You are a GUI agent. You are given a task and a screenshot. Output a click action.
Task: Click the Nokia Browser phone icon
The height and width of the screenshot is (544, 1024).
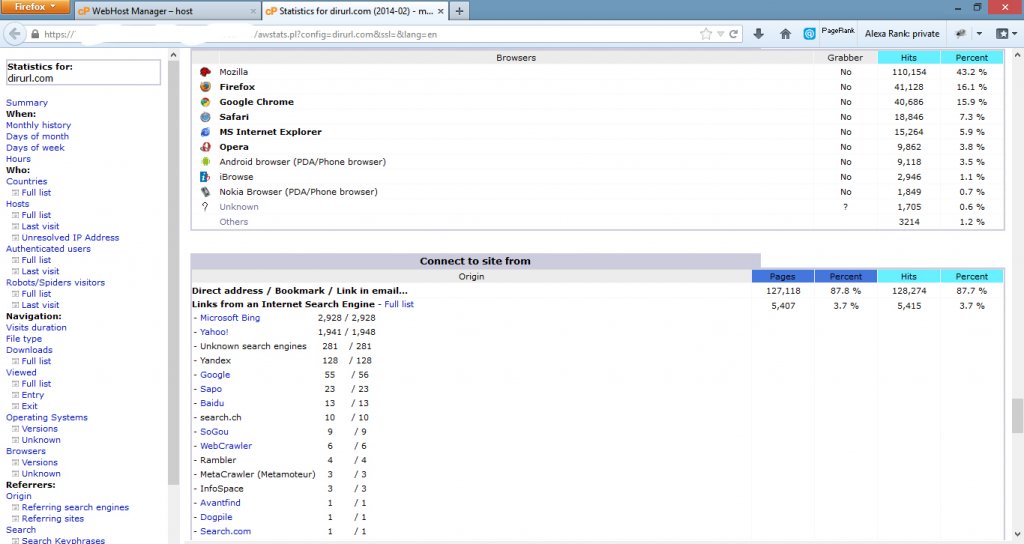pos(205,192)
